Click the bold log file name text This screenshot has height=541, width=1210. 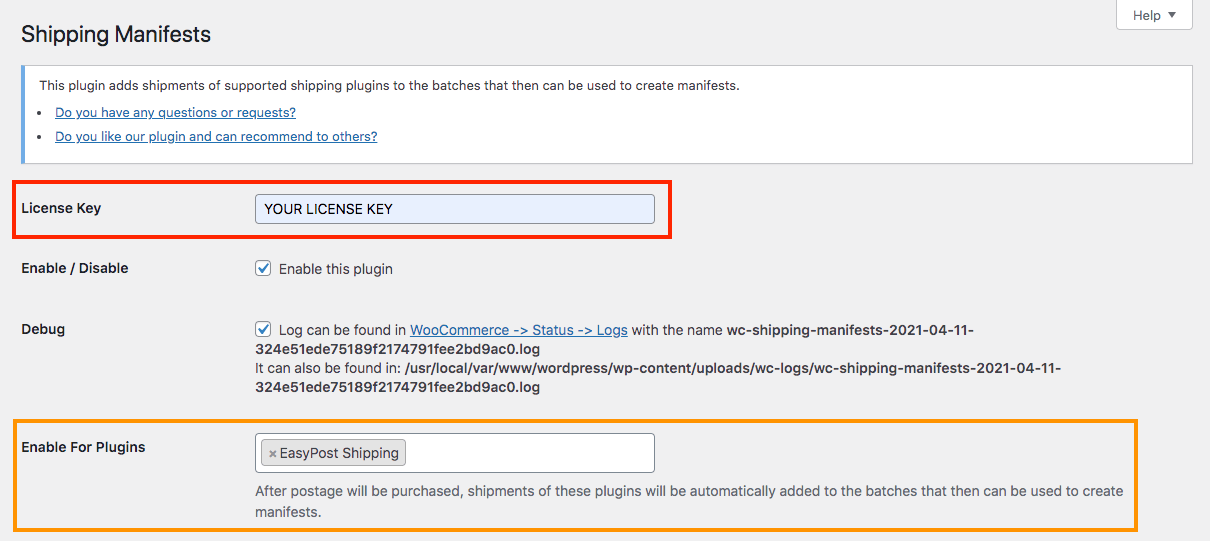click(x=849, y=330)
